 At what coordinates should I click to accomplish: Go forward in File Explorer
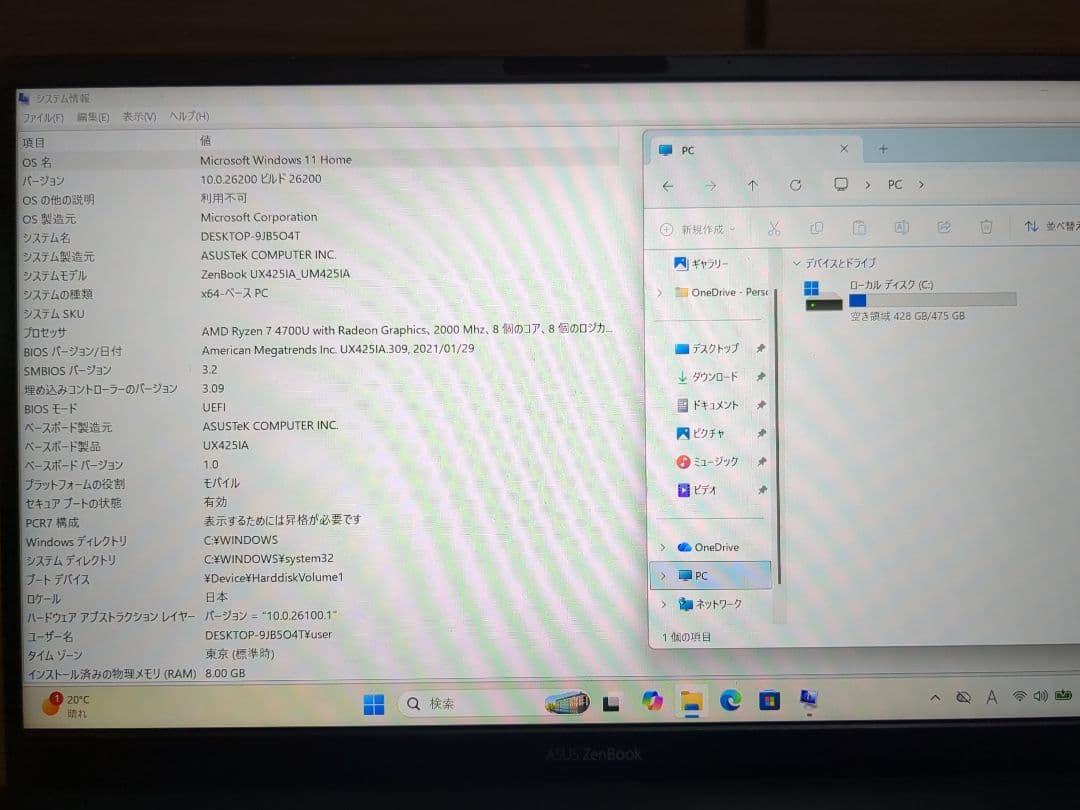click(710, 186)
